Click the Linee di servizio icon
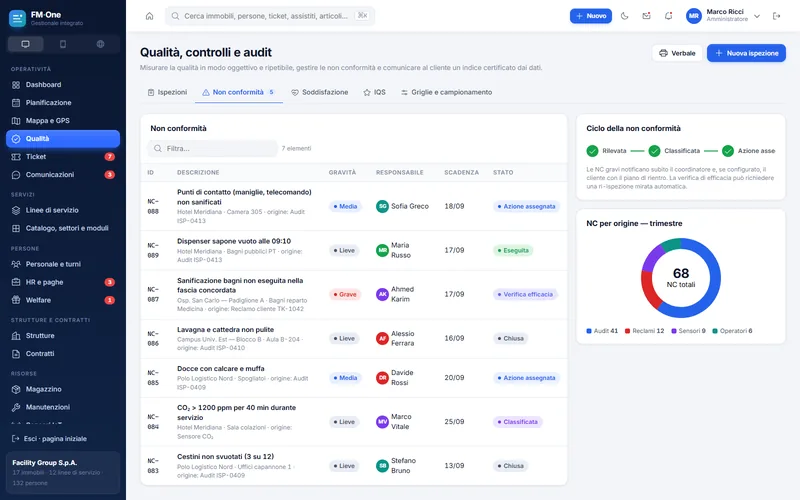This screenshot has height=500, width=800. coord(16,210)
